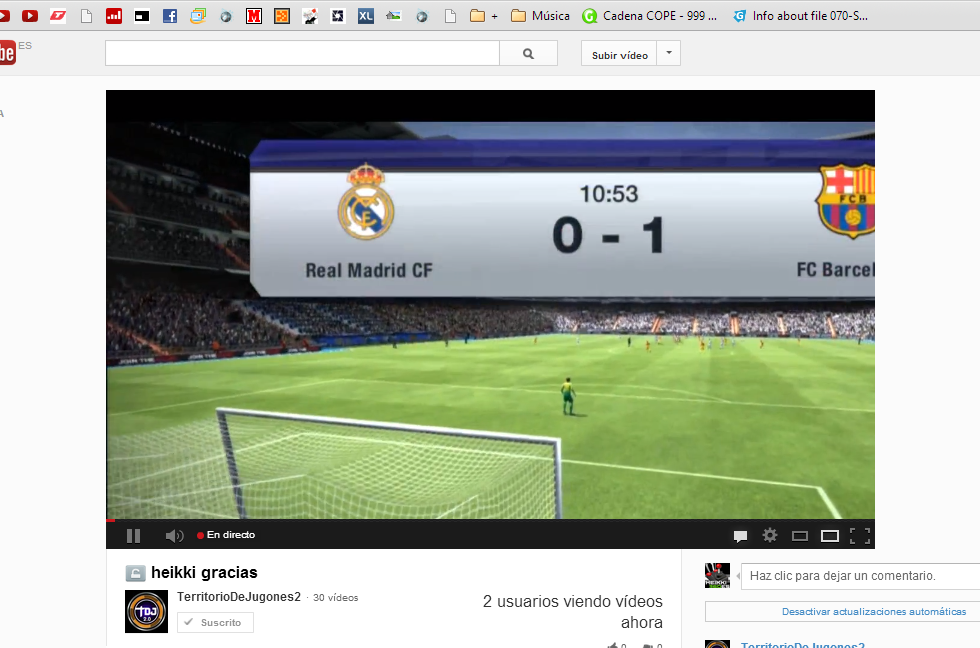
Task: Open the black-and-white rectangle bookmark
Action: 142,16
